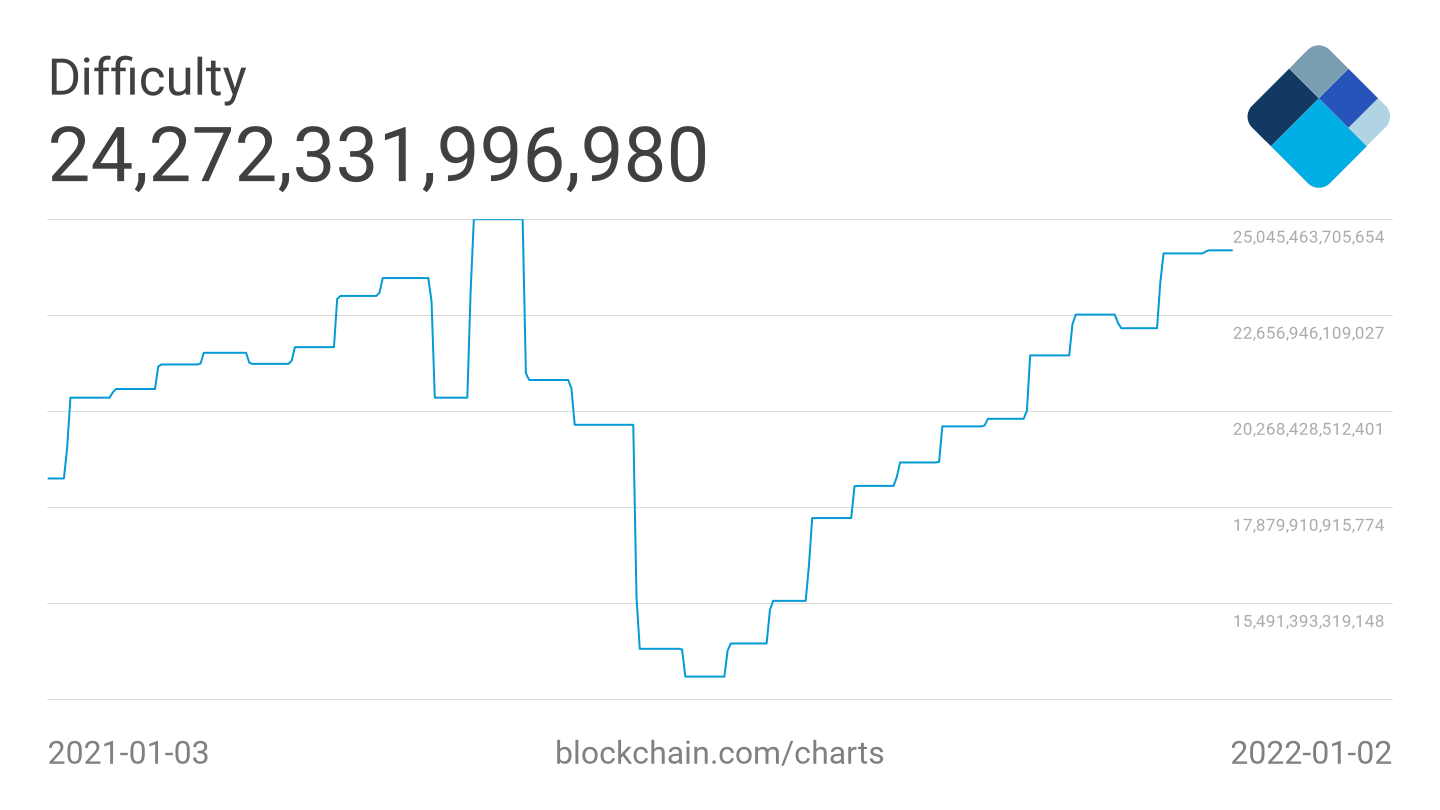Open the blockchain.com/charts link
Screen dimensions: 1440x810
[719, 752]
